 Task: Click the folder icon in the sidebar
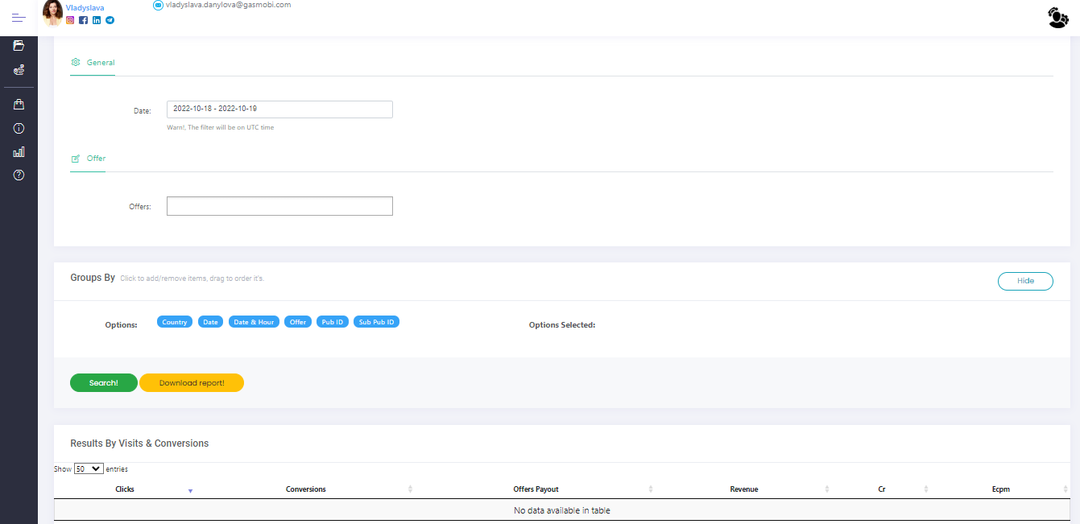pyautogui.click(x=18, y=46)
